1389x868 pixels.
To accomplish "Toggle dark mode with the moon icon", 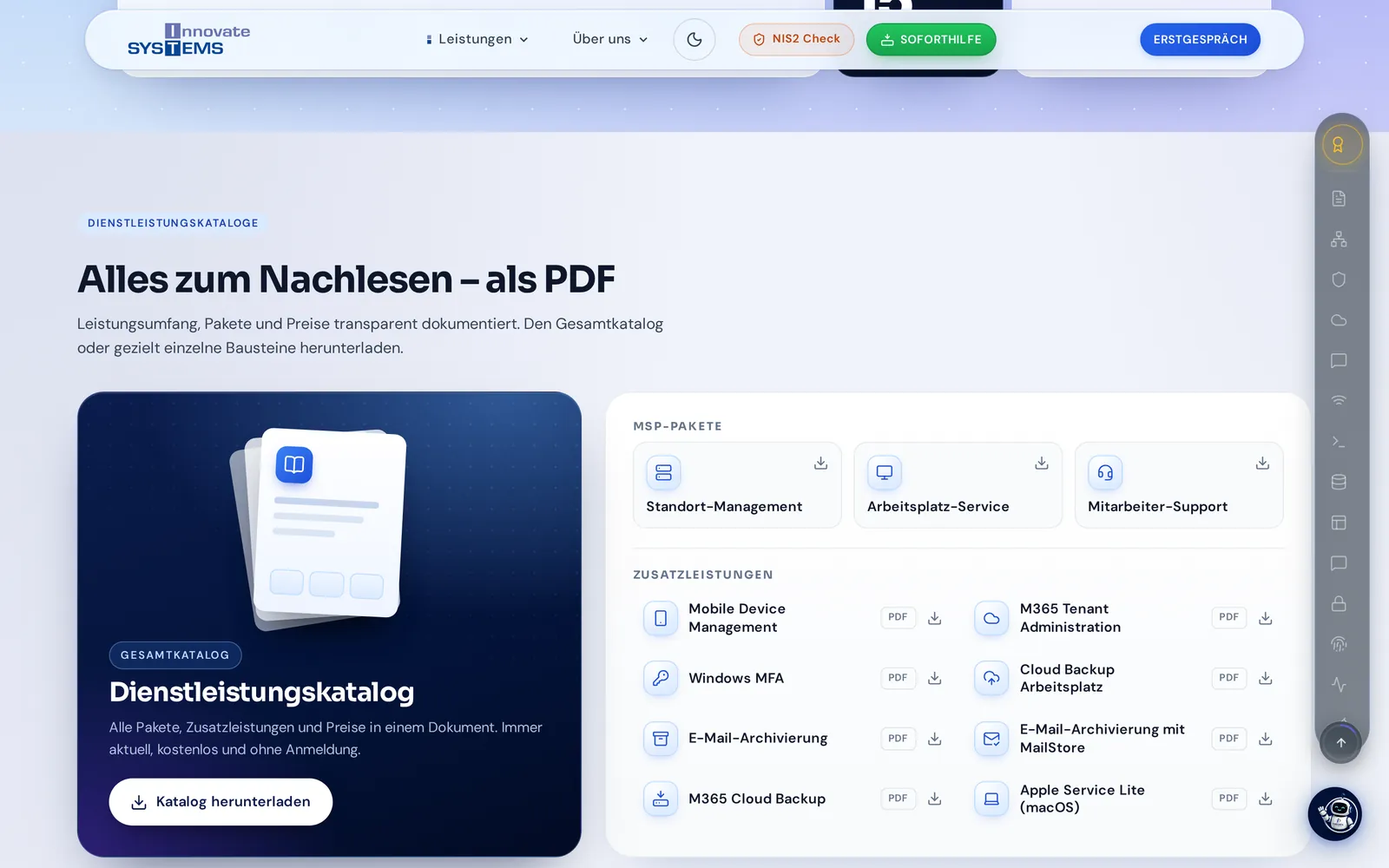I will (x=694, y=39).
